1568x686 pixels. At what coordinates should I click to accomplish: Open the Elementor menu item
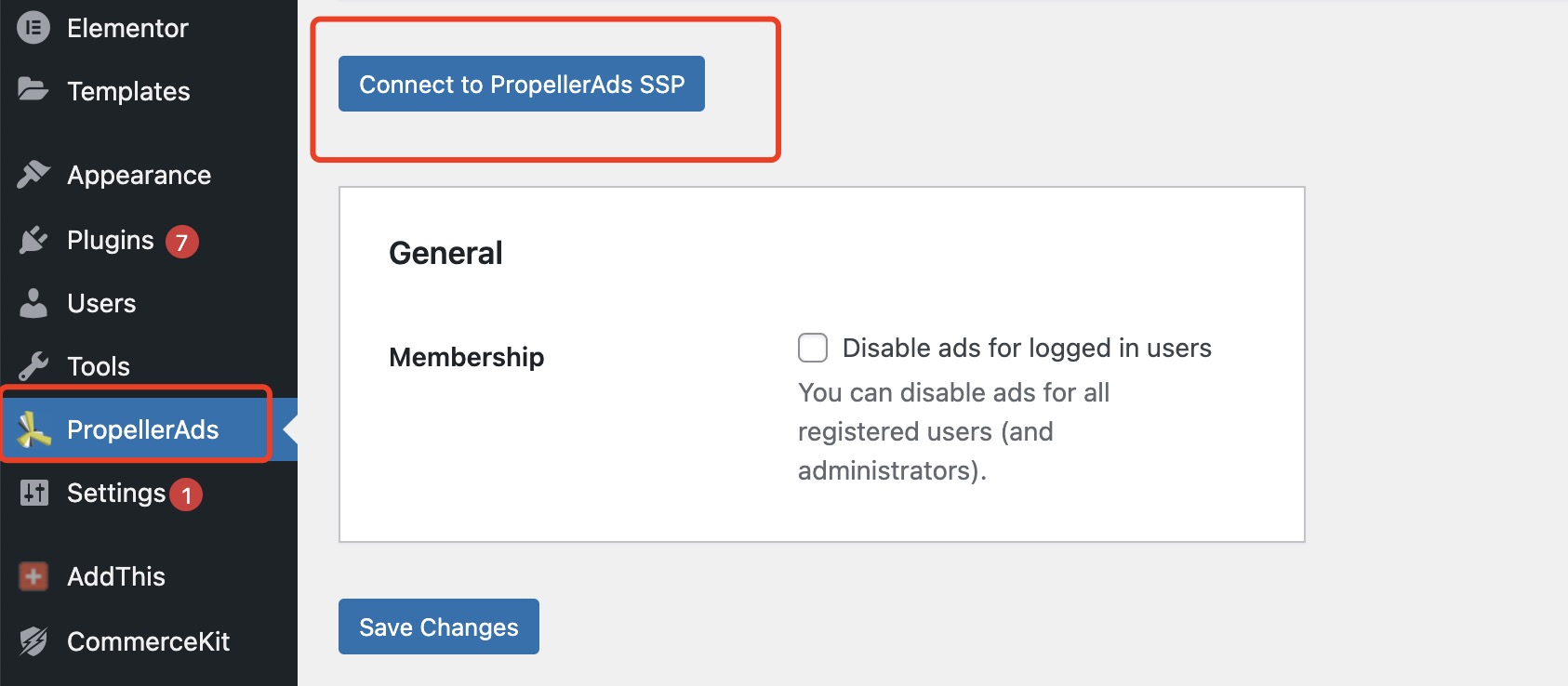127,29
